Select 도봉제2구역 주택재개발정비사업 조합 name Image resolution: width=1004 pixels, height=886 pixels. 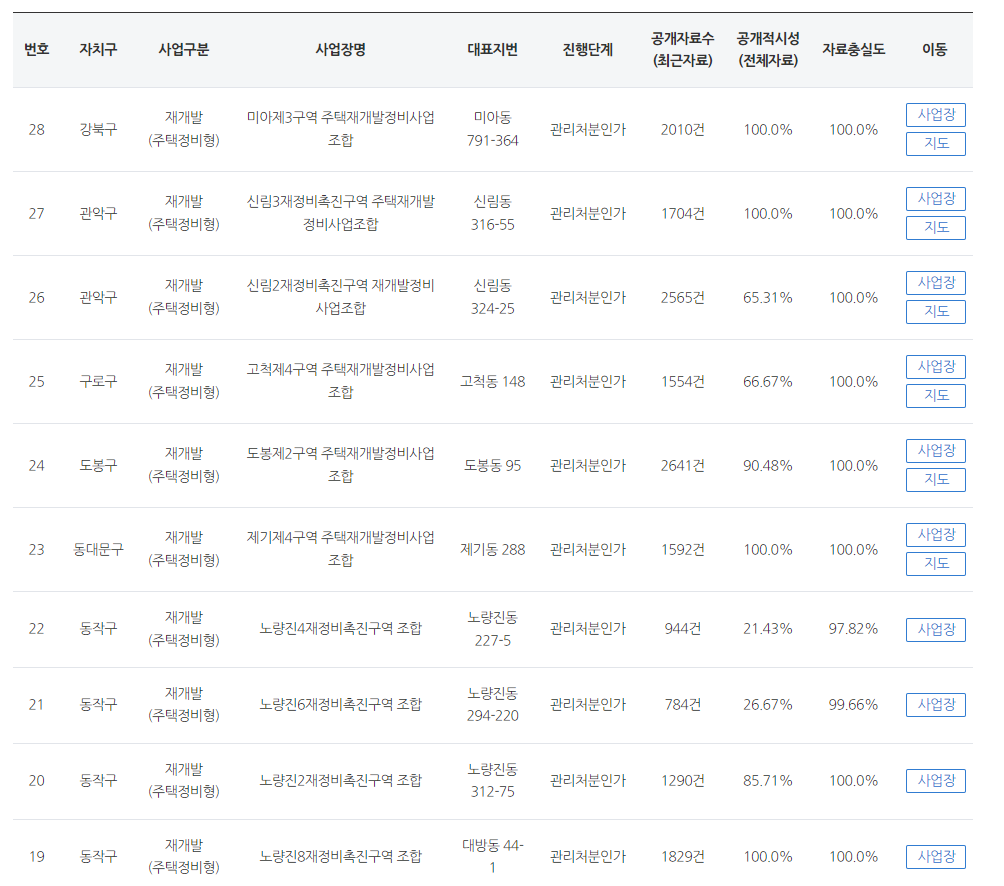coord(341,465)
